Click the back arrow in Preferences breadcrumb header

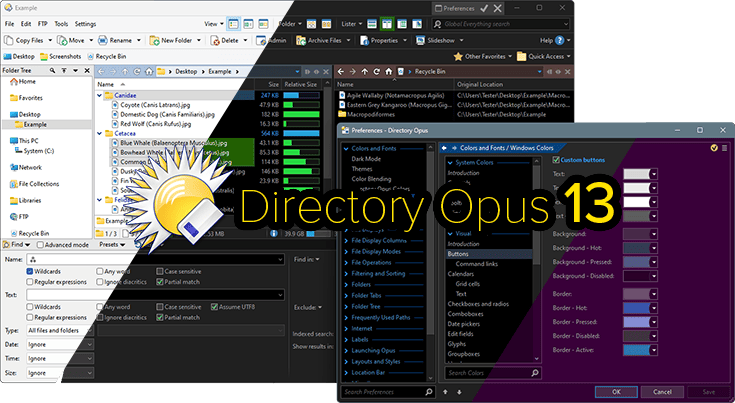pos(444,148)
